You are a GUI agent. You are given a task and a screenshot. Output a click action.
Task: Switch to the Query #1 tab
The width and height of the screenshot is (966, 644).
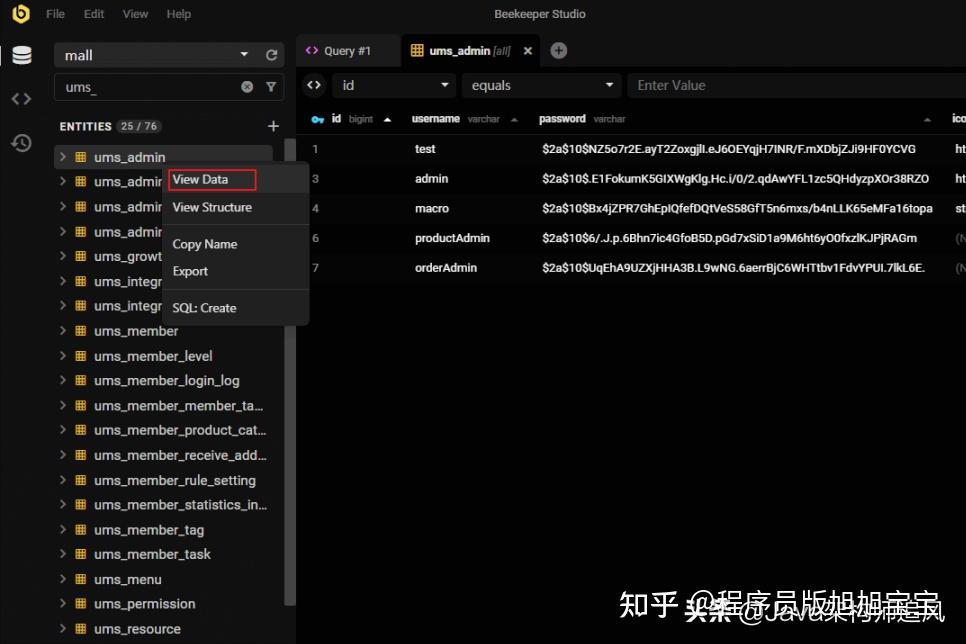(x=347, y=51)
